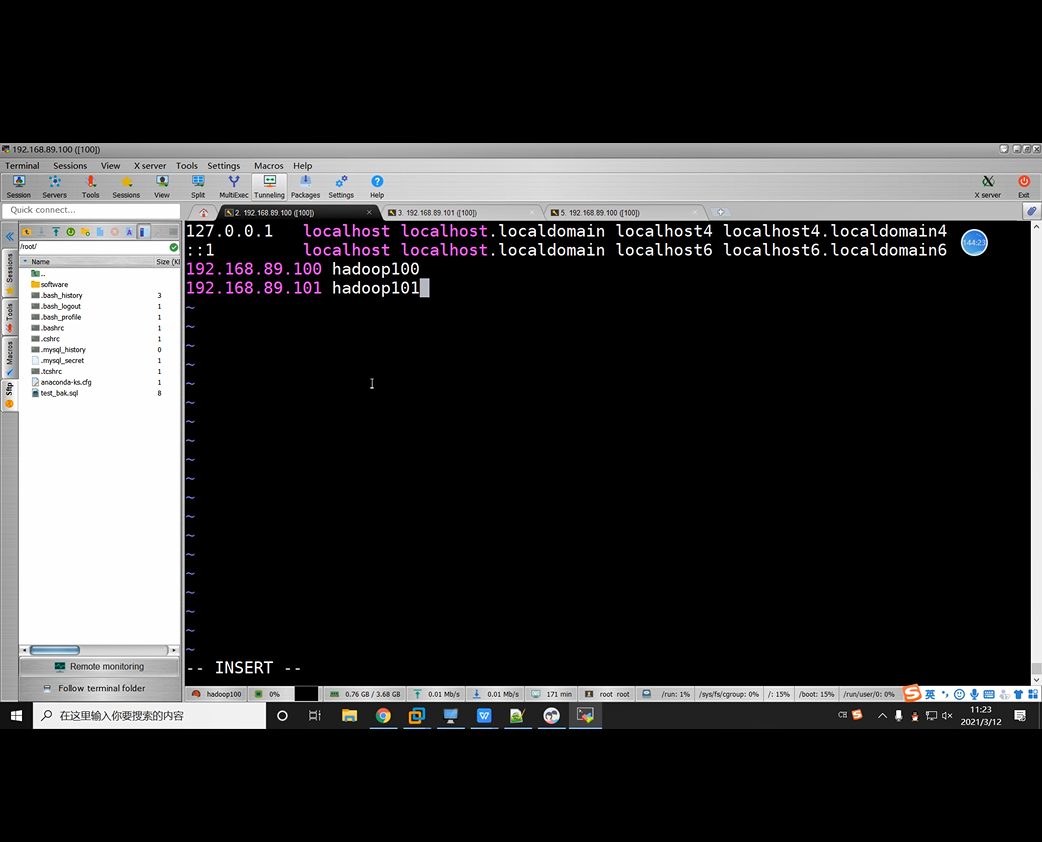This screenshot has width=1042, height=842.
Task: Open the Session toolbar button
Action: [x=19, y=187]
